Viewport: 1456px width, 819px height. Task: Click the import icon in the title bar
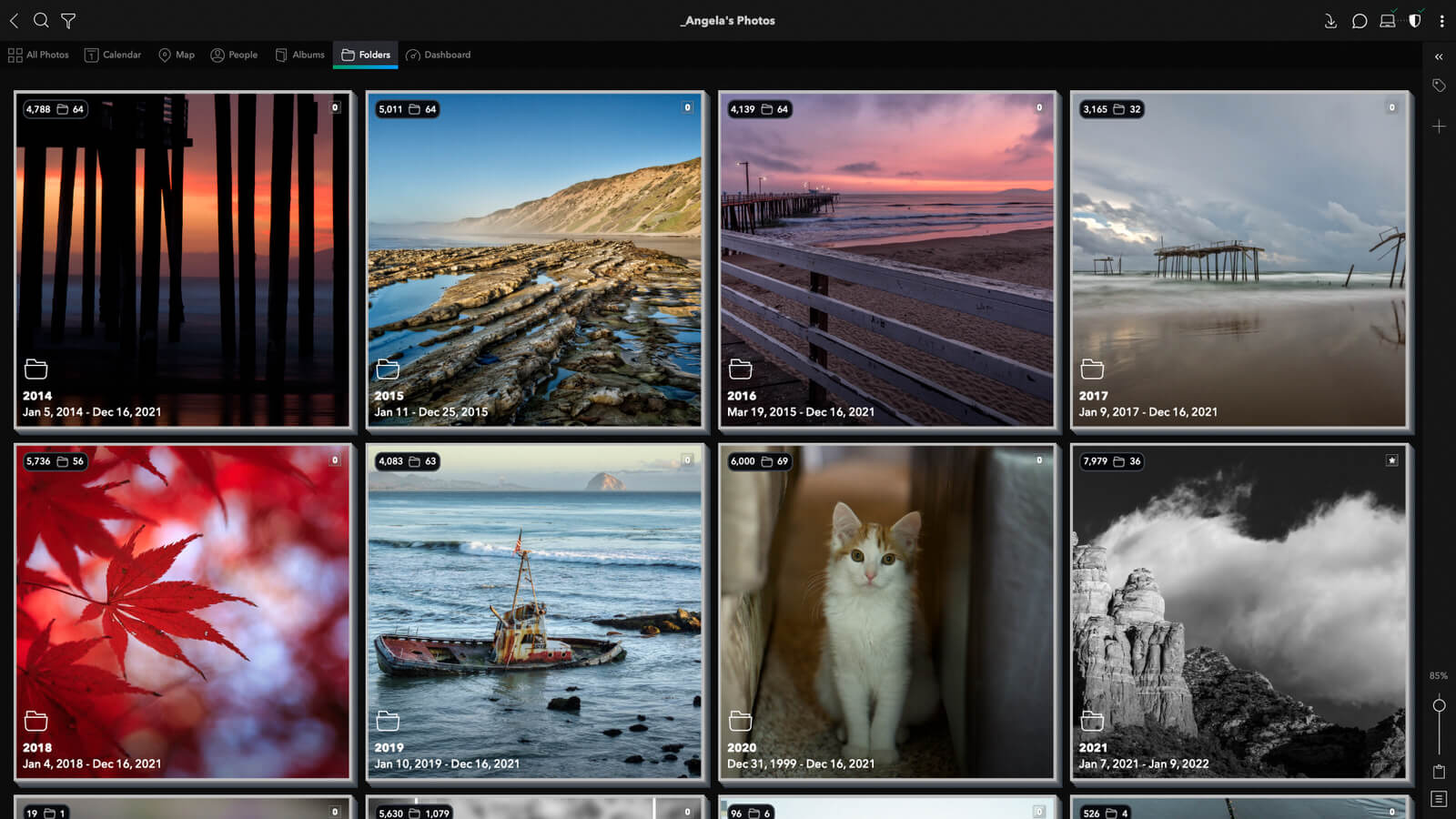tap(1330, 20)
